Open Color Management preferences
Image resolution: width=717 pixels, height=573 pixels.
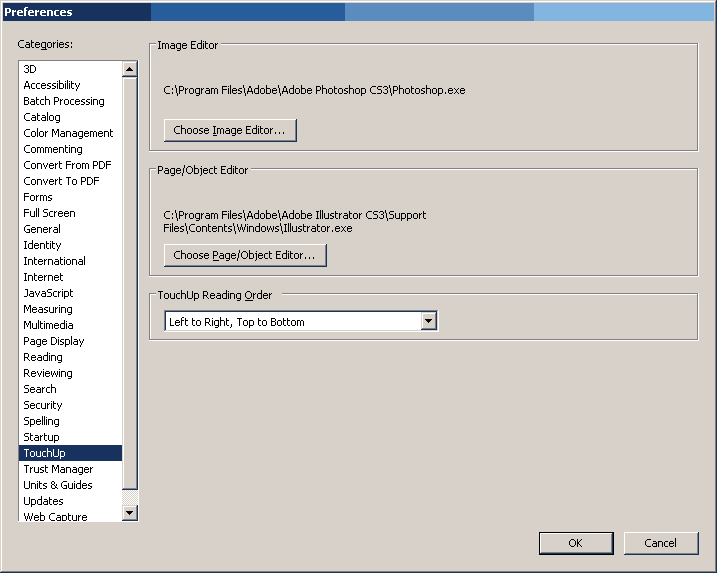point(70,133)
